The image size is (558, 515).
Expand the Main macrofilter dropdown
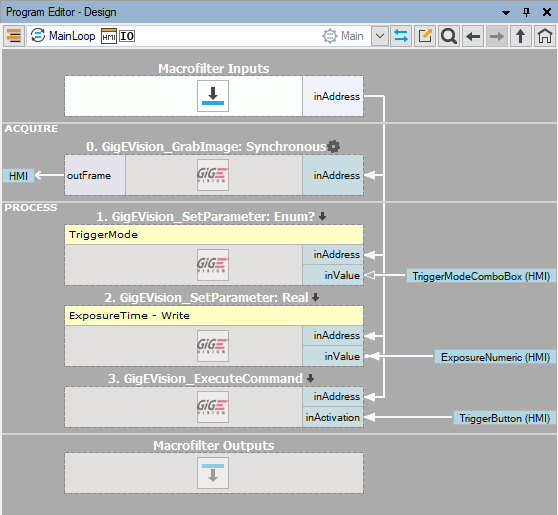(x=380, y=36)
